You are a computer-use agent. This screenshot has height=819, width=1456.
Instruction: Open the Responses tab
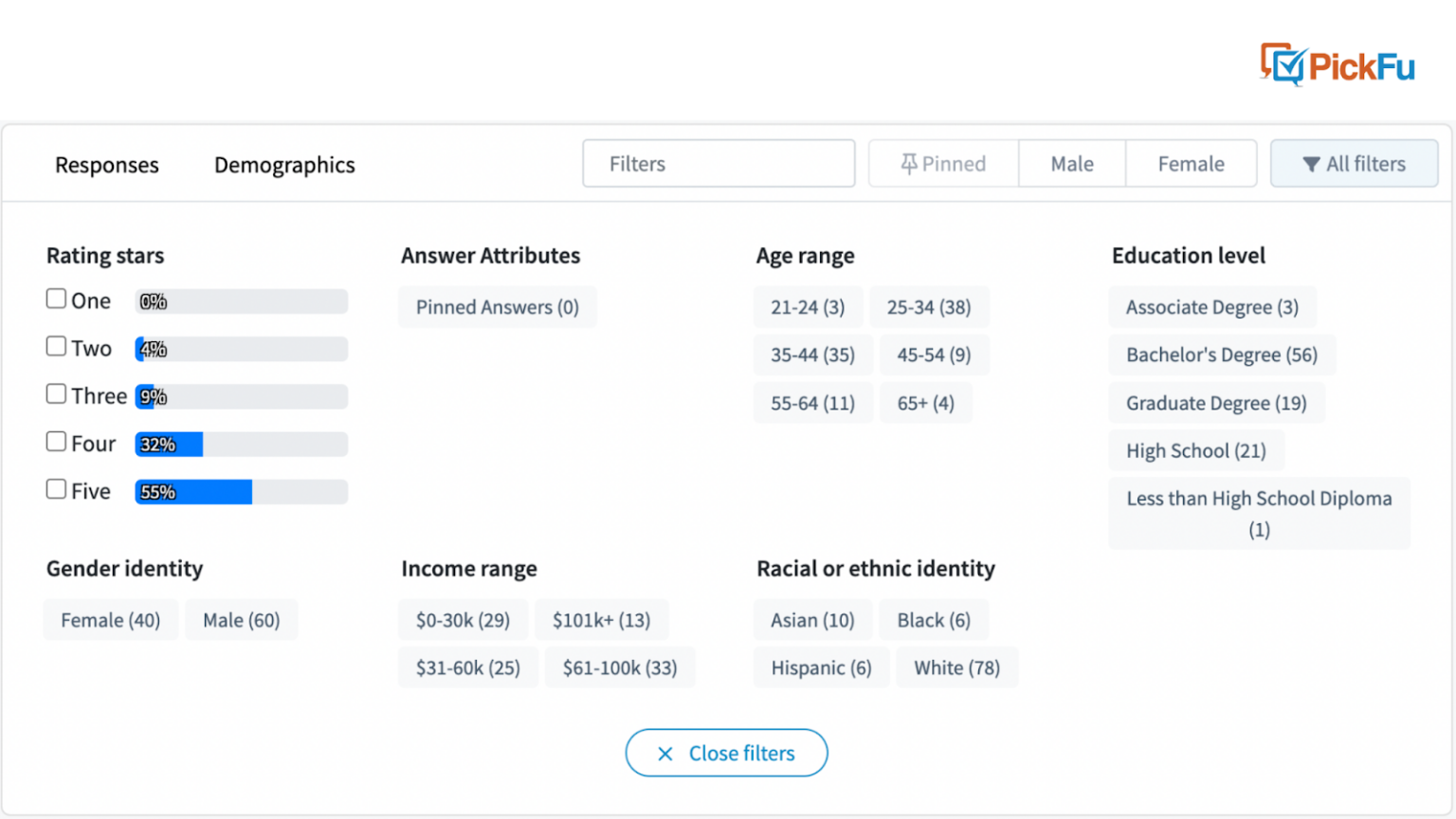coord(106,165)
